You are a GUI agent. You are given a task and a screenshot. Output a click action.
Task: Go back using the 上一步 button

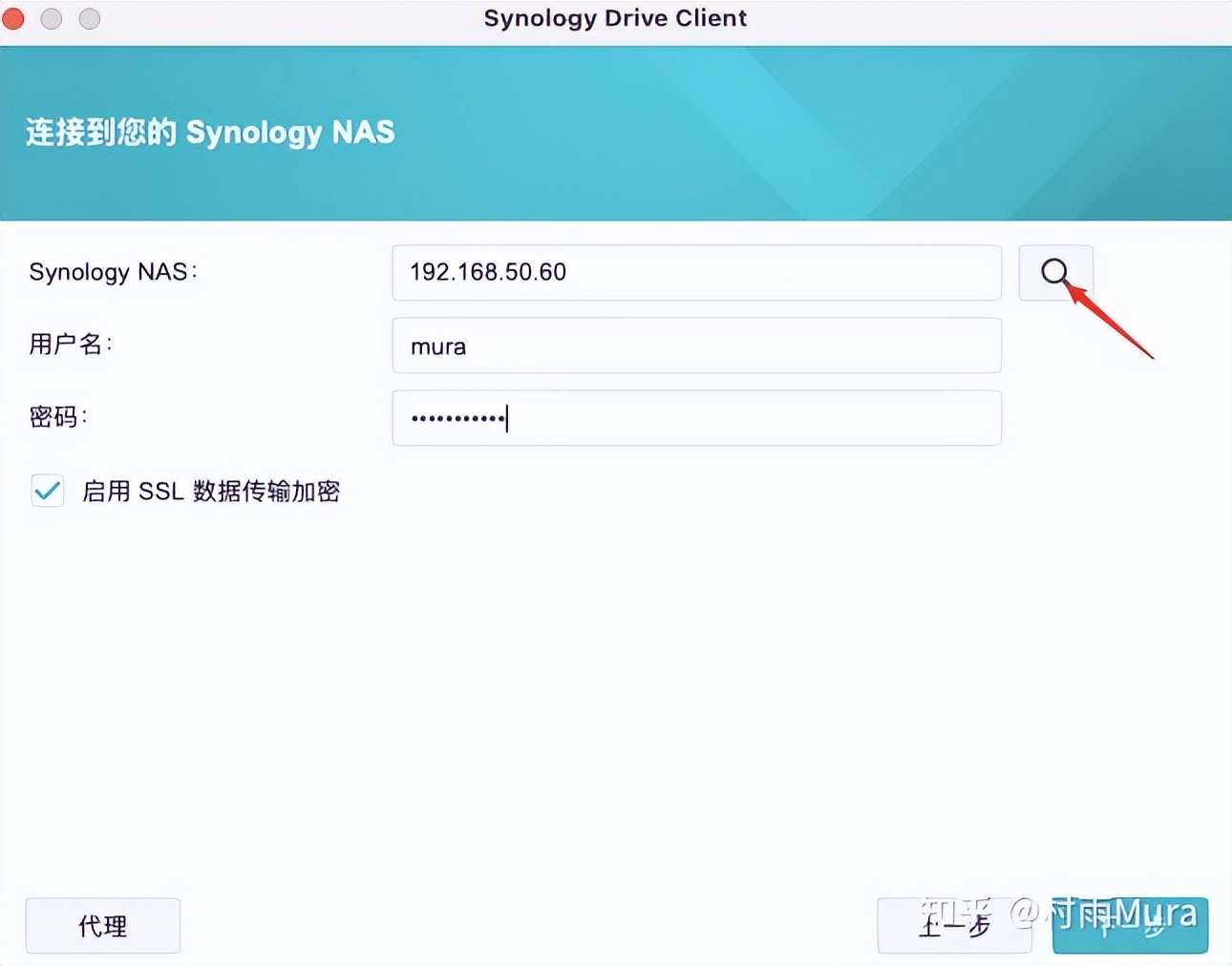(x=954, y=925)
